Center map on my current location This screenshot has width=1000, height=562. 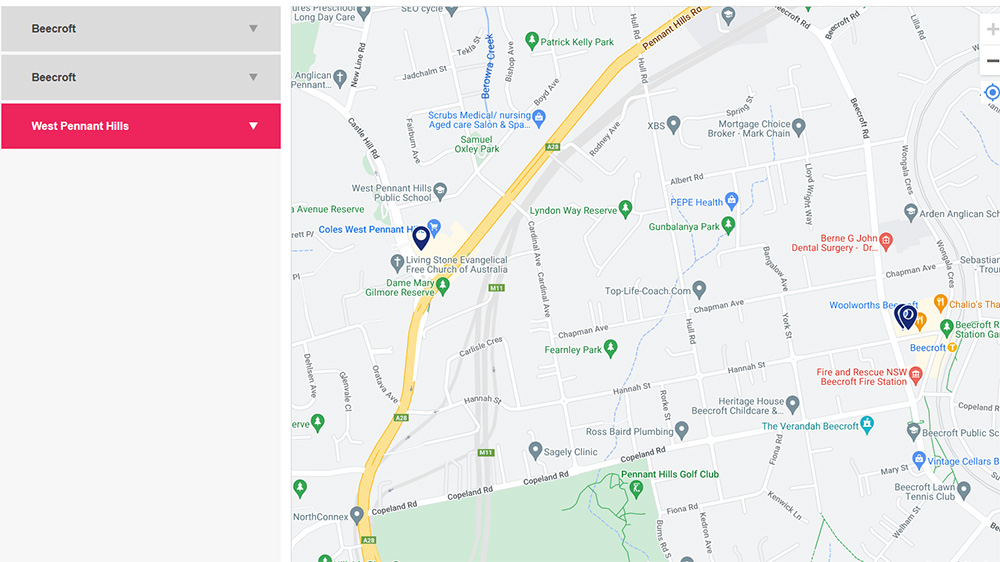992,92
